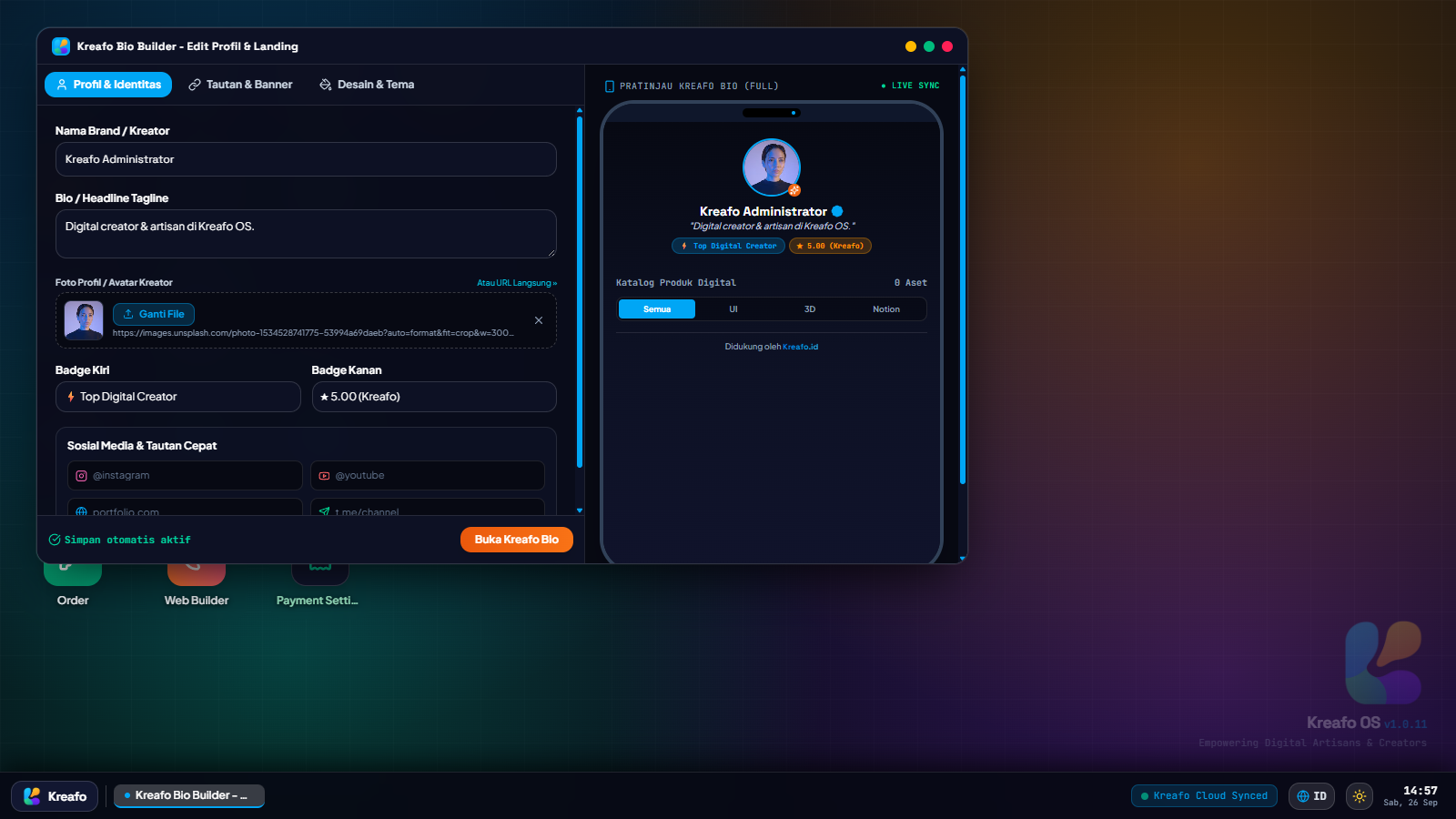This screenshot has width=1456, height=819.
Task: Click the Kreafo Bio Builder taskbar item
Action: pos(189,795)
